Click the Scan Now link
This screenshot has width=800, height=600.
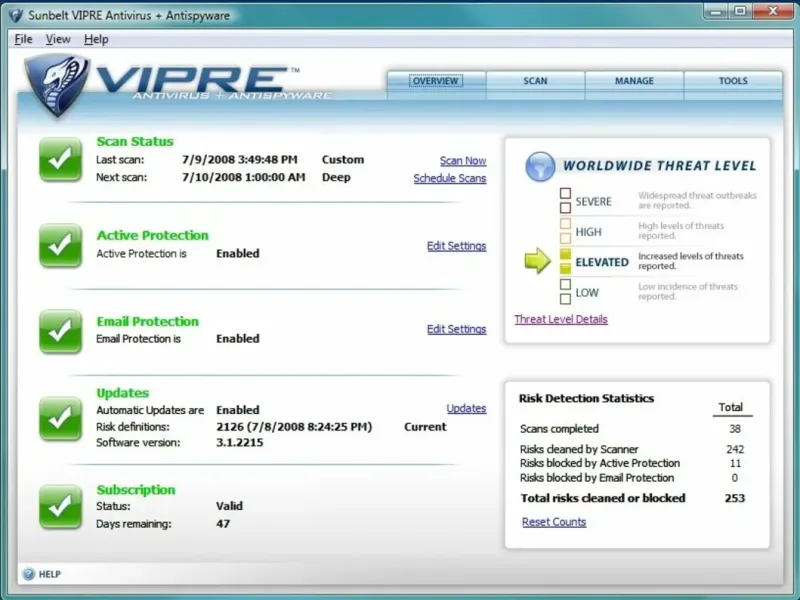click(463, 161)
